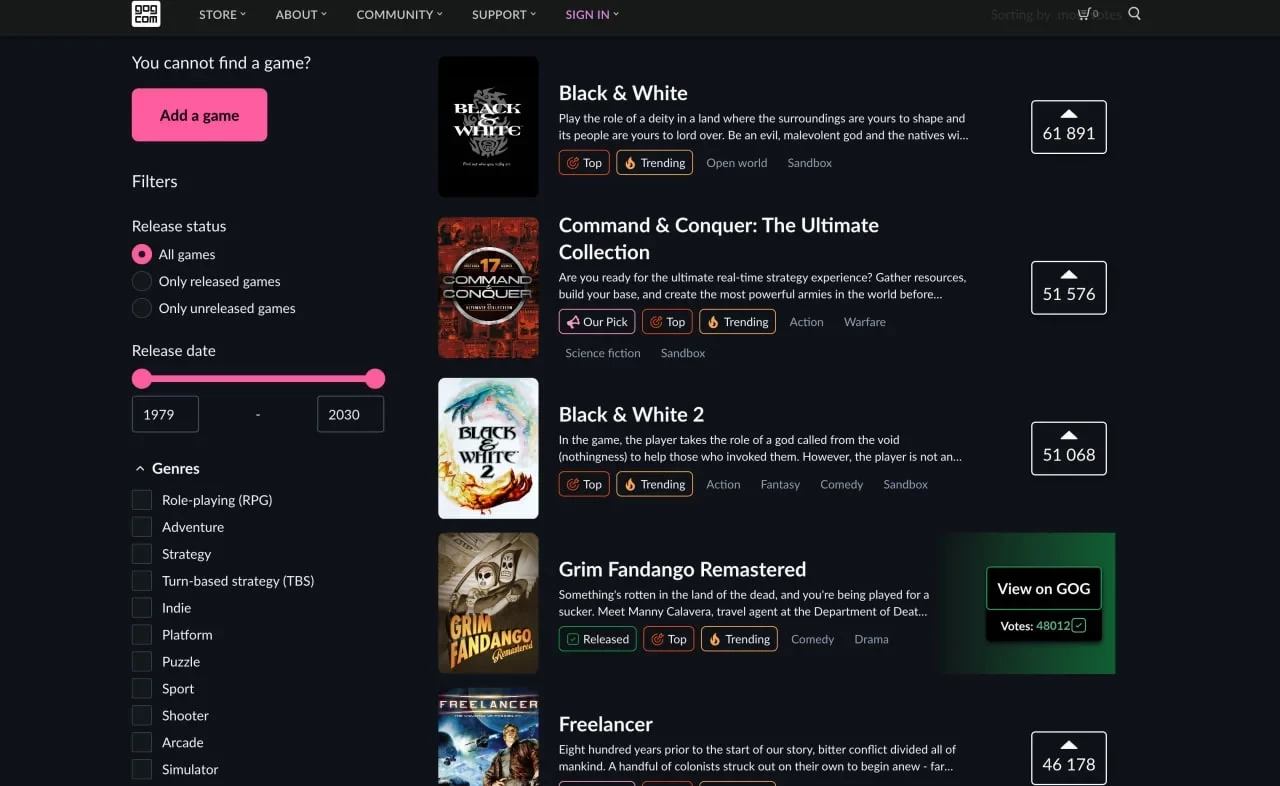
Task: Enable the Strategy genre checkbox
Action: point(142,554)
